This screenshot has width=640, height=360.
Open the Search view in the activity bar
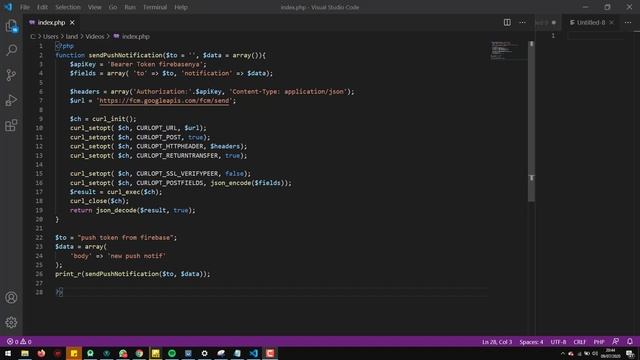(11, 50)
